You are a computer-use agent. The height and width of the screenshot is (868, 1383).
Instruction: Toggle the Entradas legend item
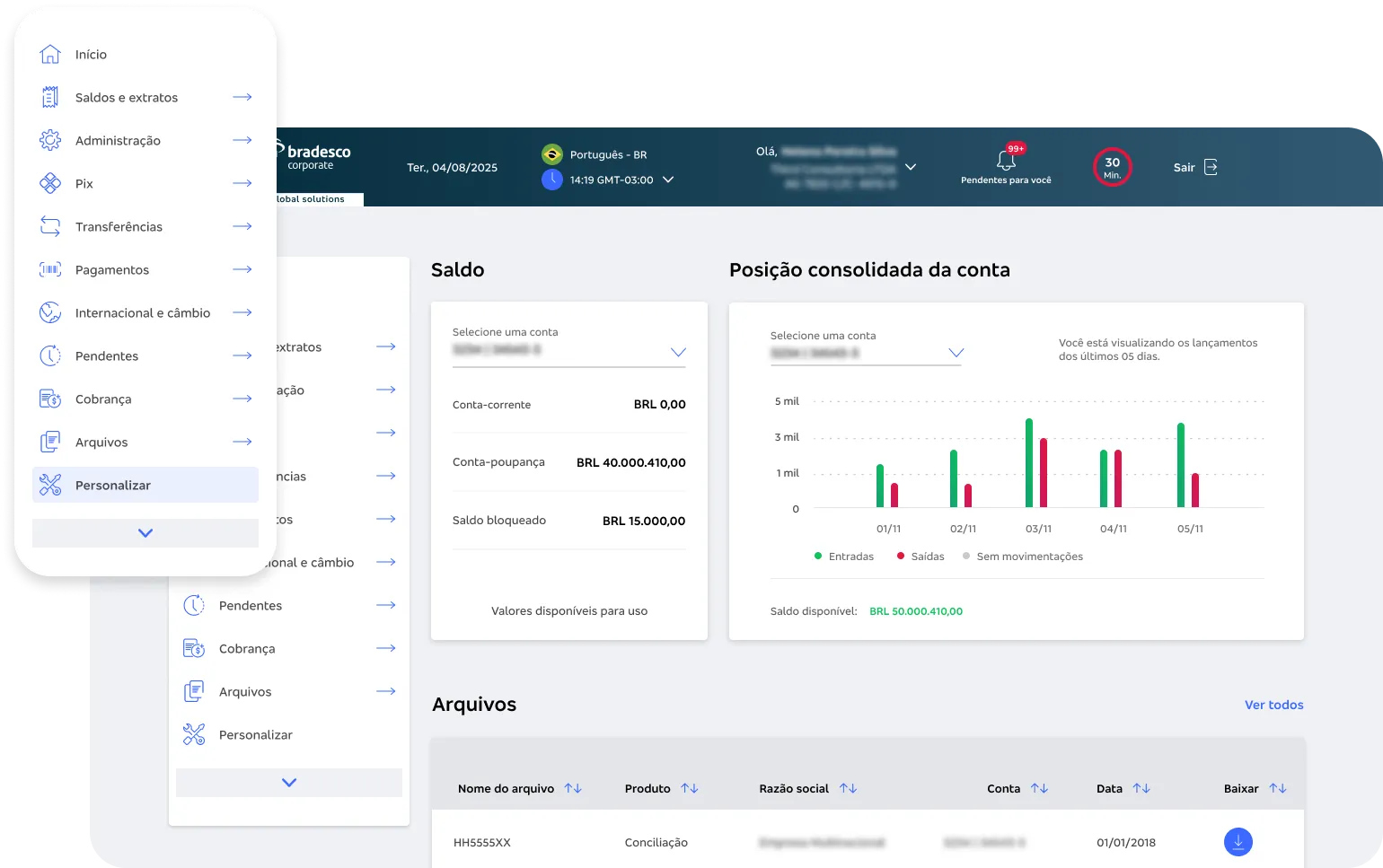coord(842,556)
